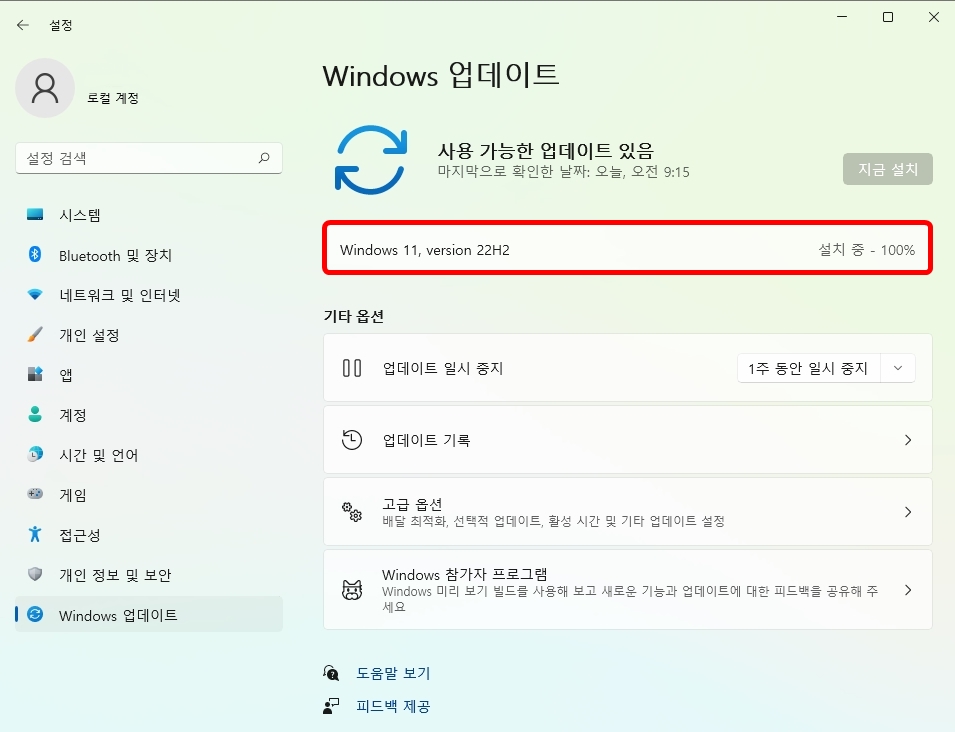The image size is (955, 732).
Task: Click the Windows 참가자 프로그램 cat icon
Action: click(x=352, y=589)
